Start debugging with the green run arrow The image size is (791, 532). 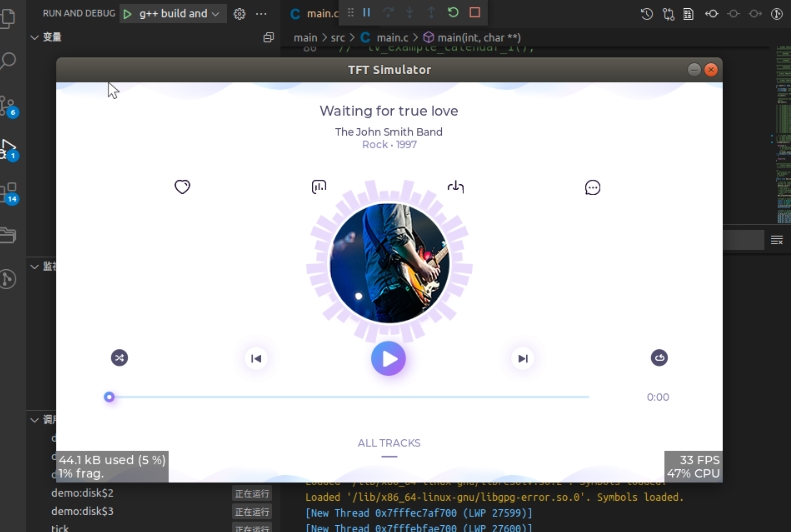128,14
